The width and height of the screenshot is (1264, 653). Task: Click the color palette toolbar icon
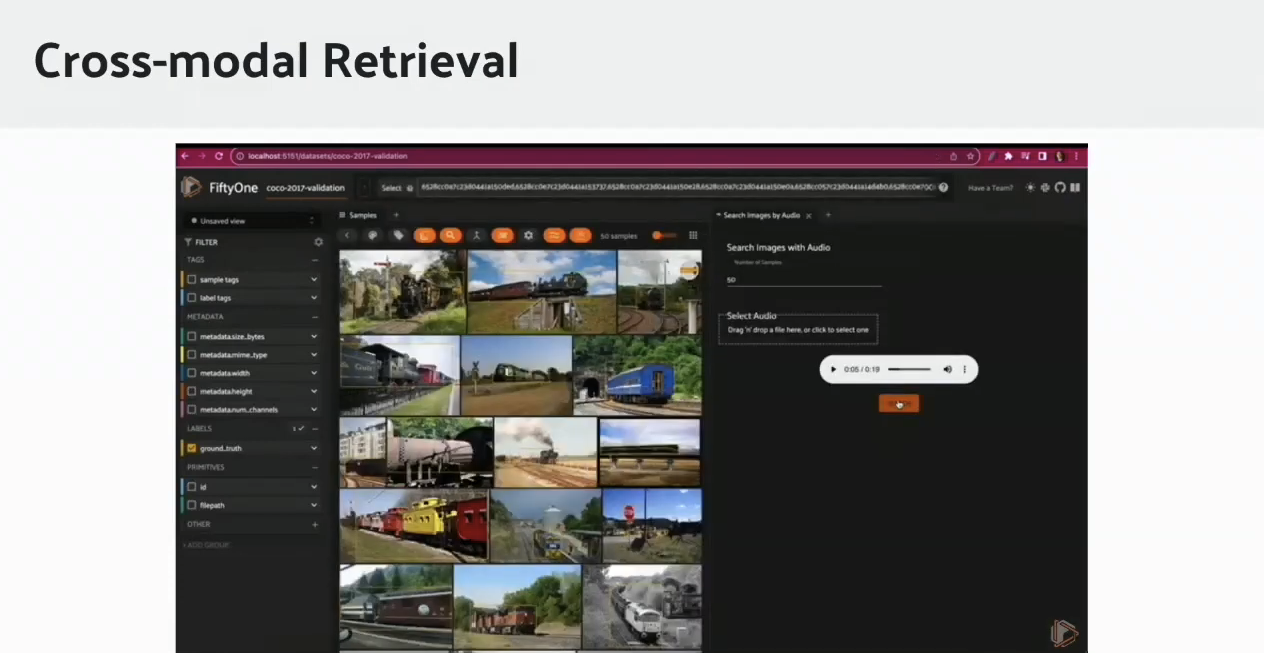373,235
